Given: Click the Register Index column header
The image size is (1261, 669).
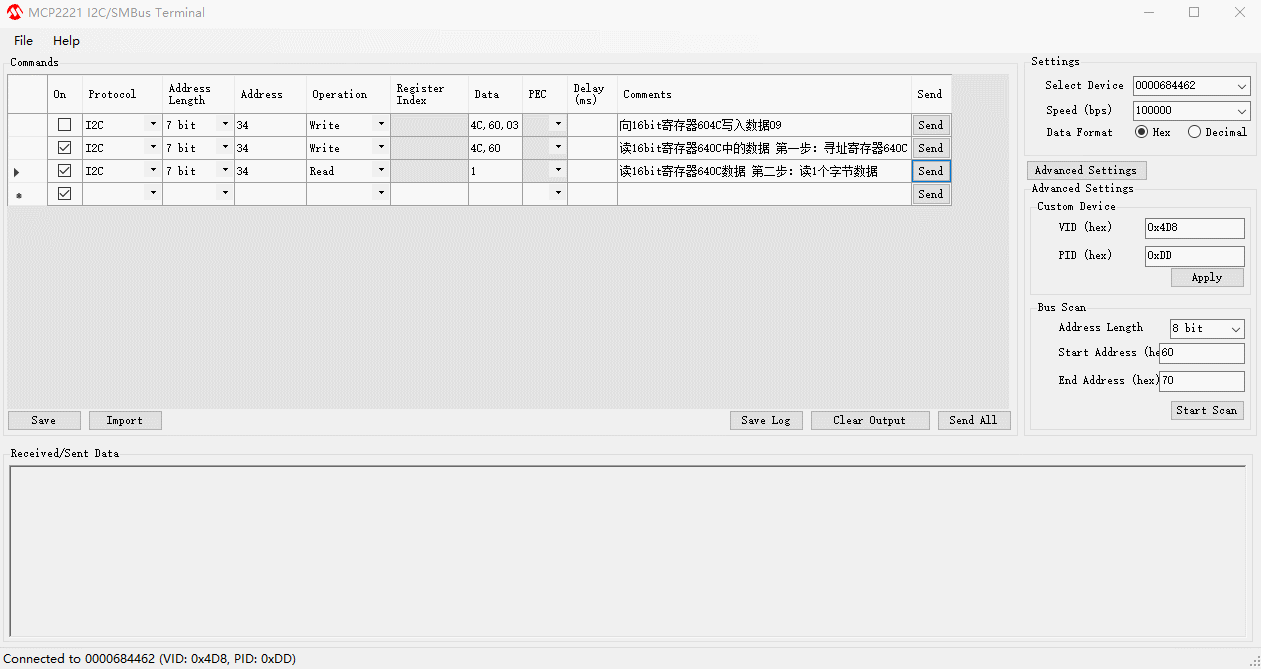Looking at the screenshot, I should click(x=429, y=94).
